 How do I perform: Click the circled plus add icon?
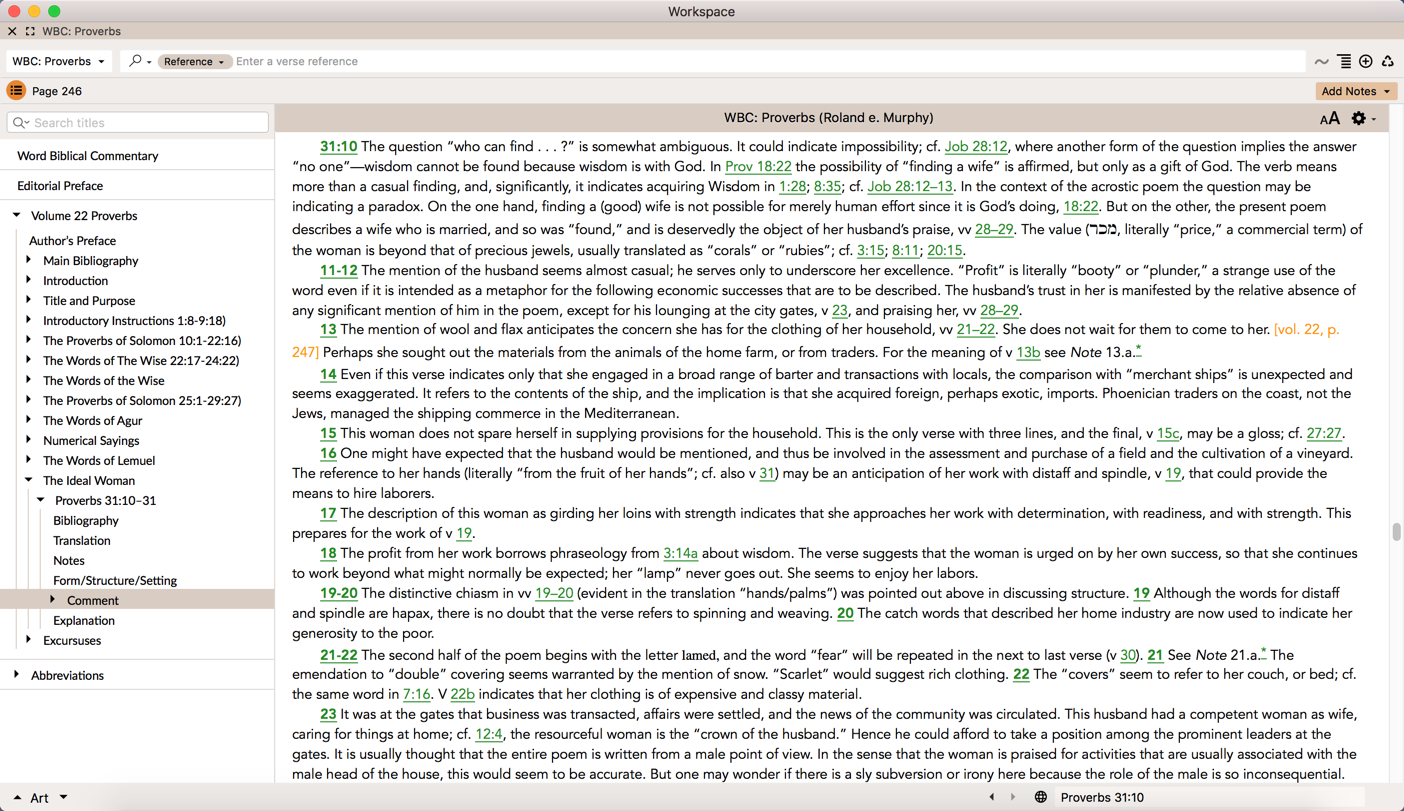click(x=1366, y=62)
